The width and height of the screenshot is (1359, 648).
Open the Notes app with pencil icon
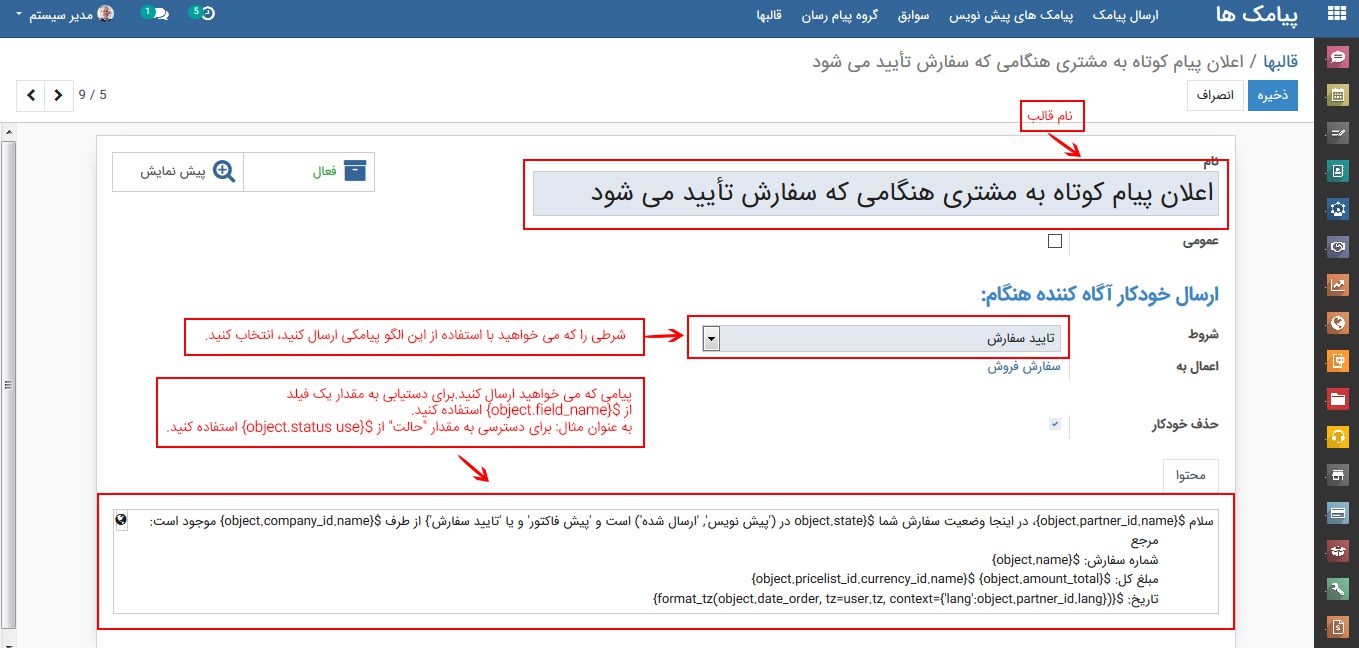tap(1337, 134)
